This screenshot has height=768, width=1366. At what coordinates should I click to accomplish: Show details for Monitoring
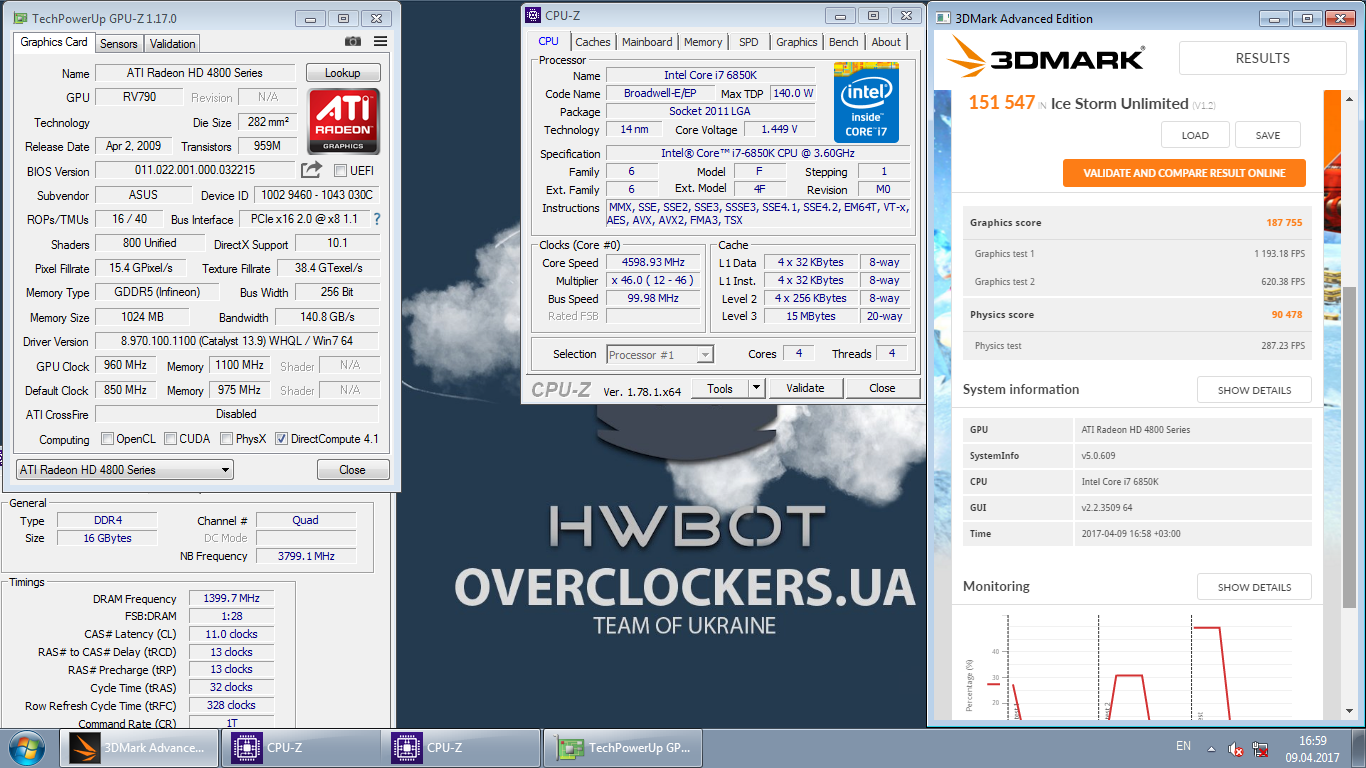point(1254,587)
